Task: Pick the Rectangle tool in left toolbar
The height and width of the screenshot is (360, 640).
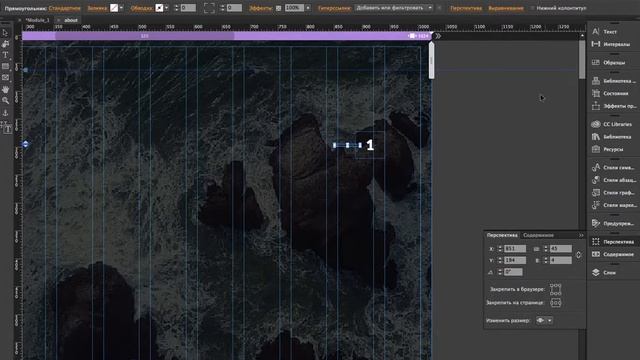Action: click(x=5, y=66)
